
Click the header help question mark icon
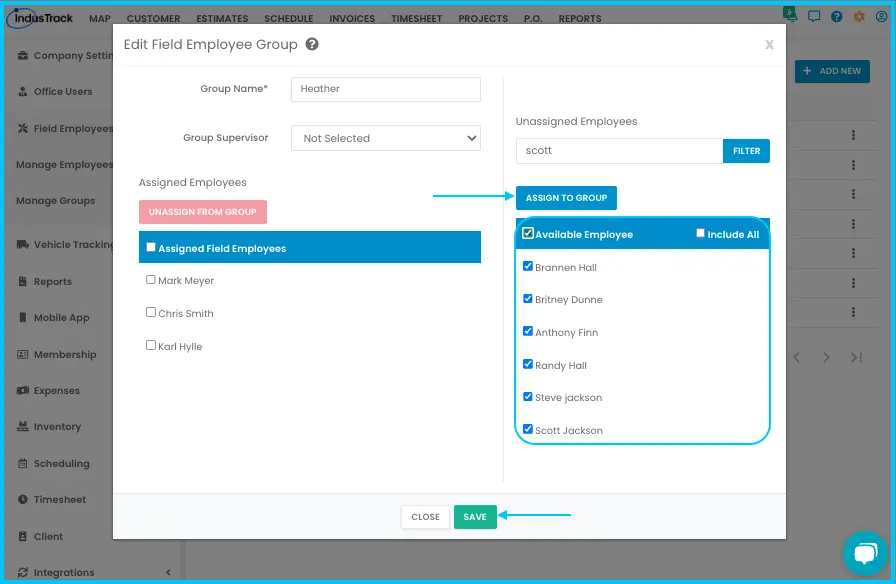[837, 17]
